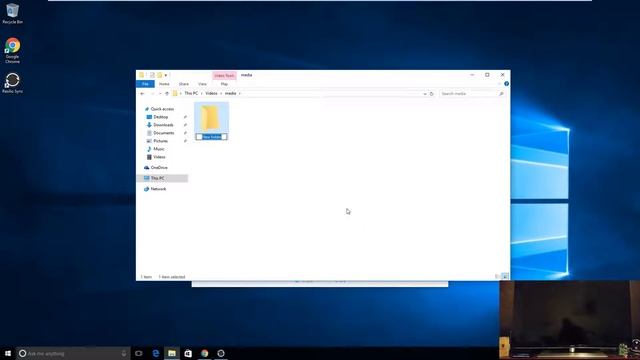This screenshot has height=360, width=640.
Task: Switch to the Share ribbon tab
Action: click(x=184, y=84)
